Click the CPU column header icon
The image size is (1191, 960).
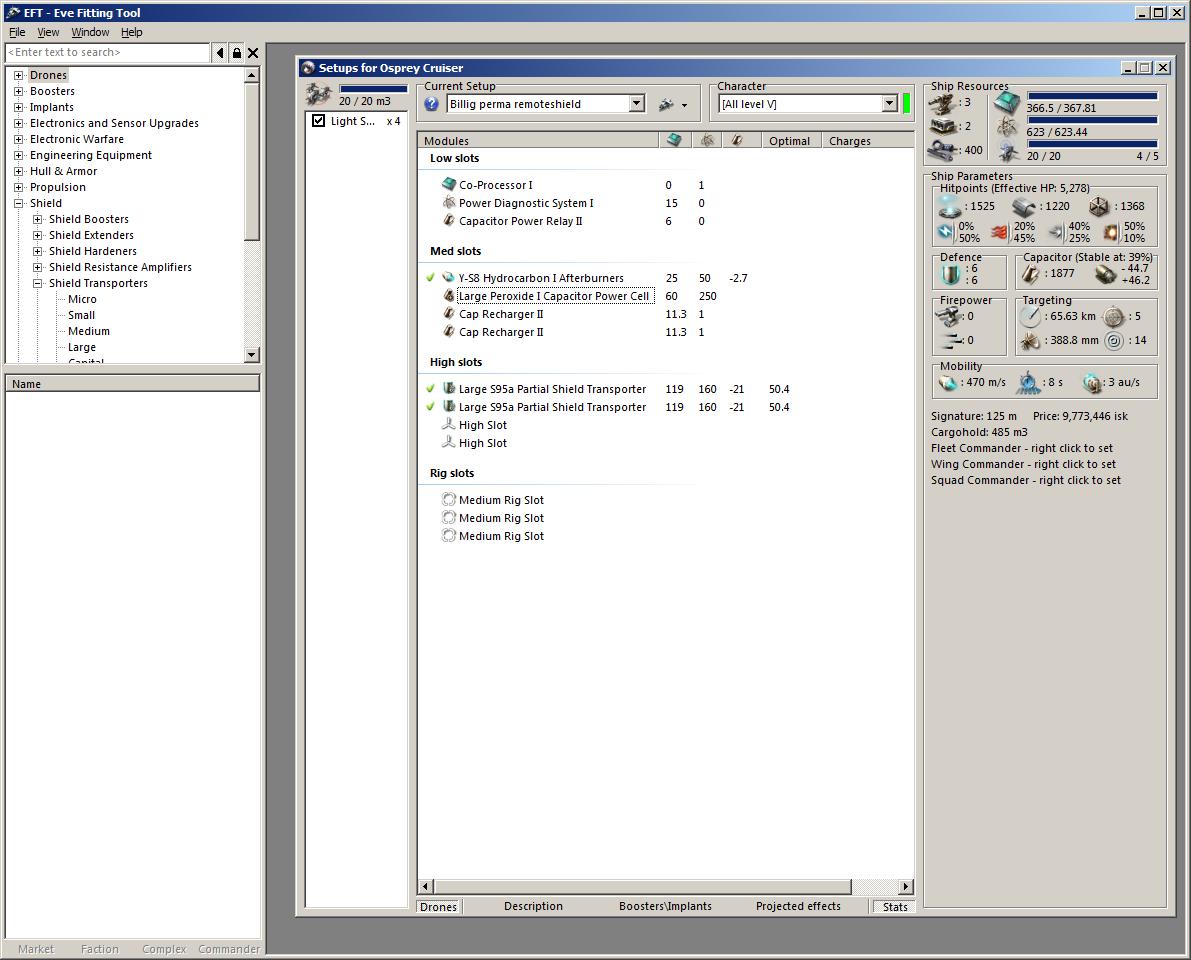(674, 141)
